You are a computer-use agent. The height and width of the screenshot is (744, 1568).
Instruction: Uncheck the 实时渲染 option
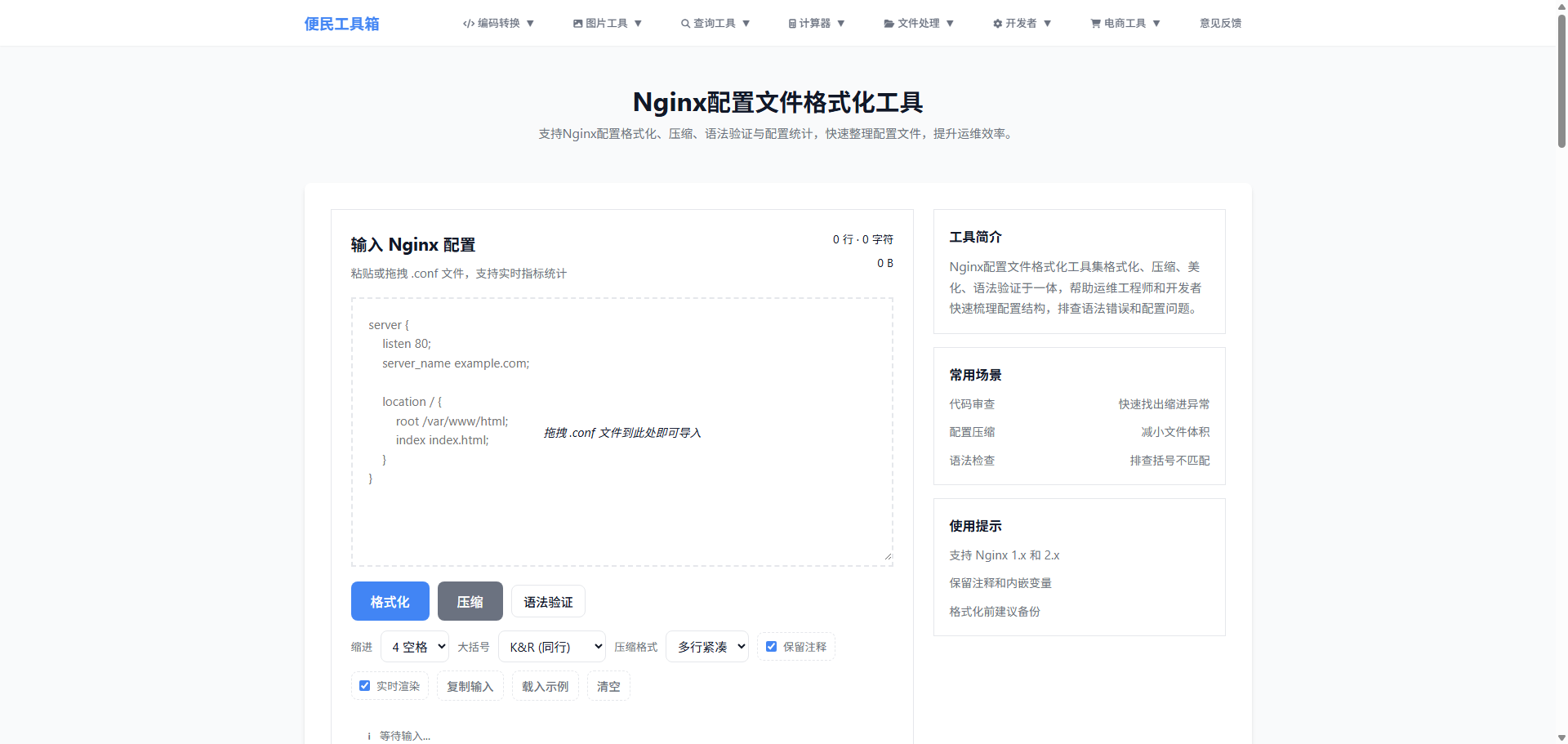point(364,685)
